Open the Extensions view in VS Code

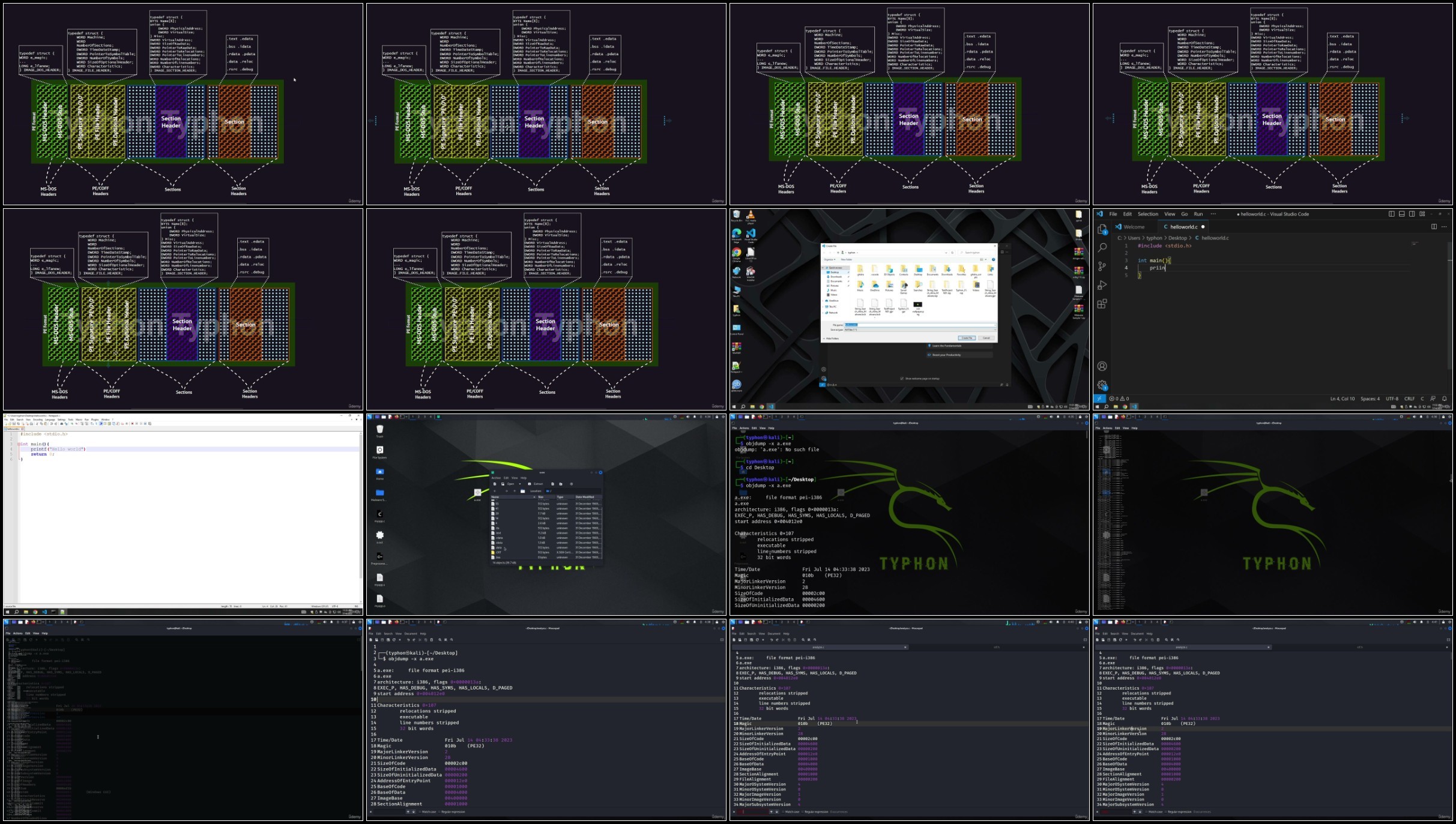pos(1102,304)
